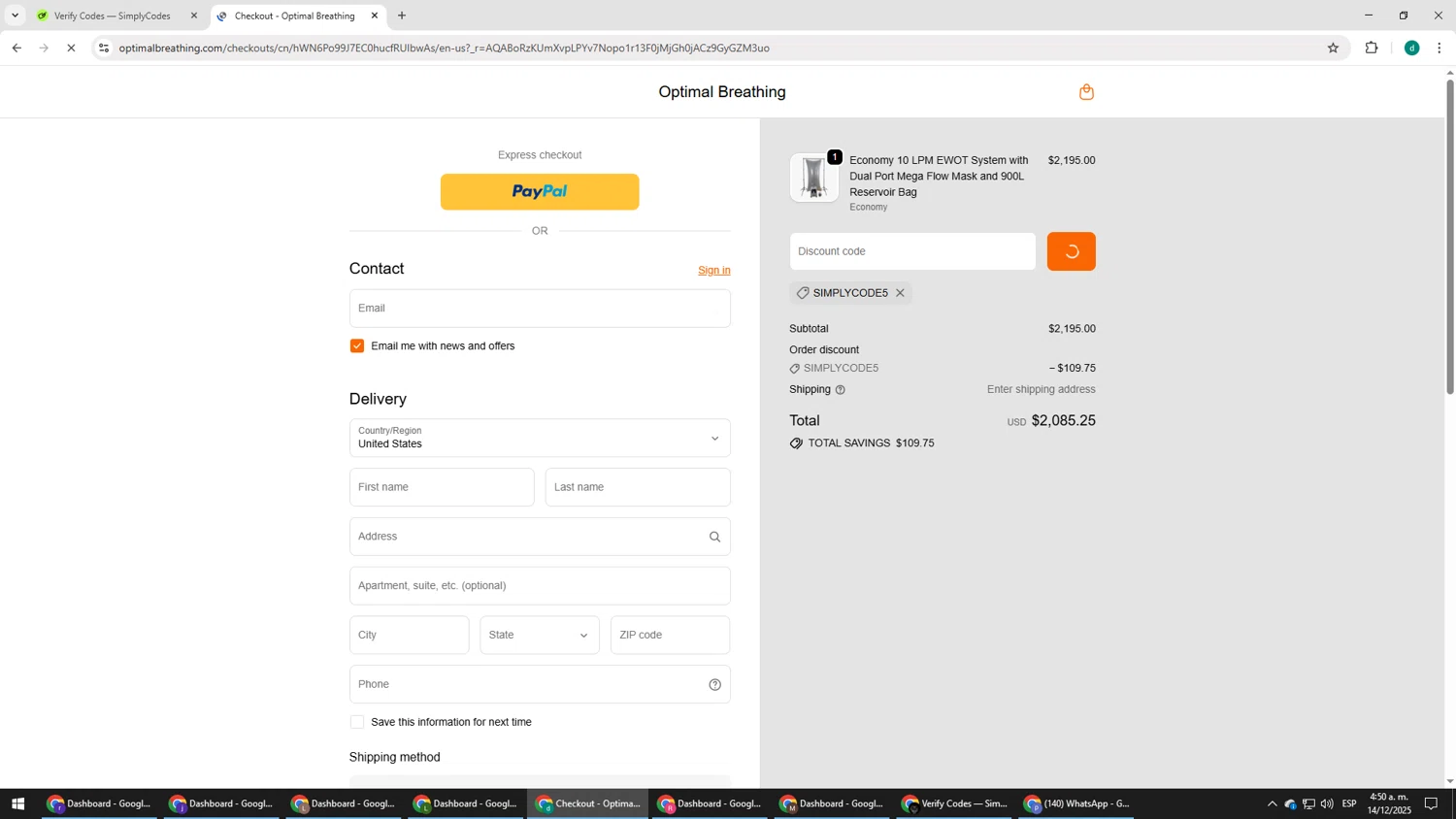
Task: Click the taskbar clock and date
Action: pyautogui.click(x=1389, y=803)
